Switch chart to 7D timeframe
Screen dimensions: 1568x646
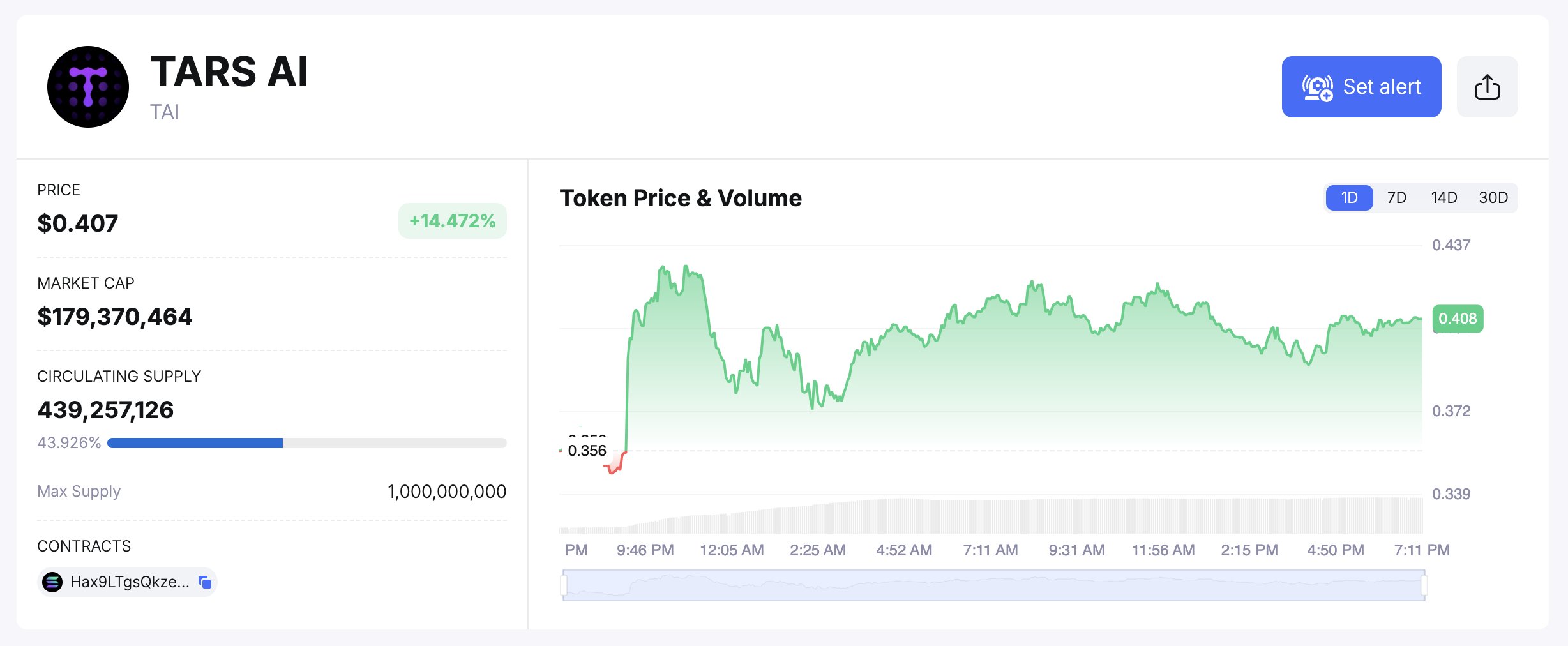1396,198
